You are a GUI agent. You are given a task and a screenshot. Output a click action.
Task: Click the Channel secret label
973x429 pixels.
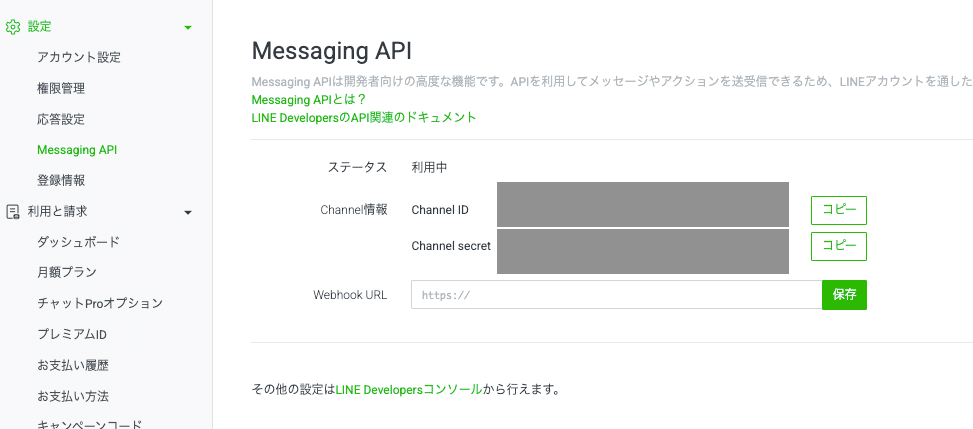point(451,246)
